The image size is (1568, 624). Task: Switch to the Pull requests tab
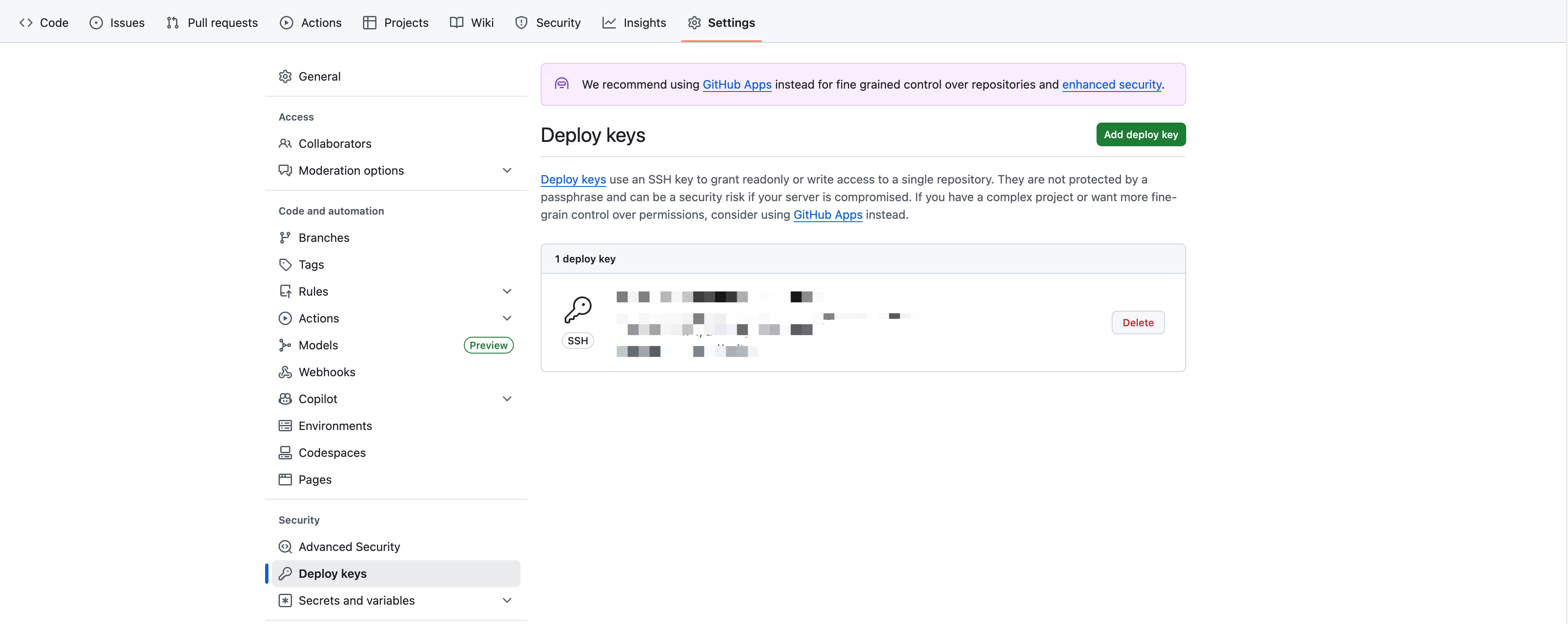point(212,23)
